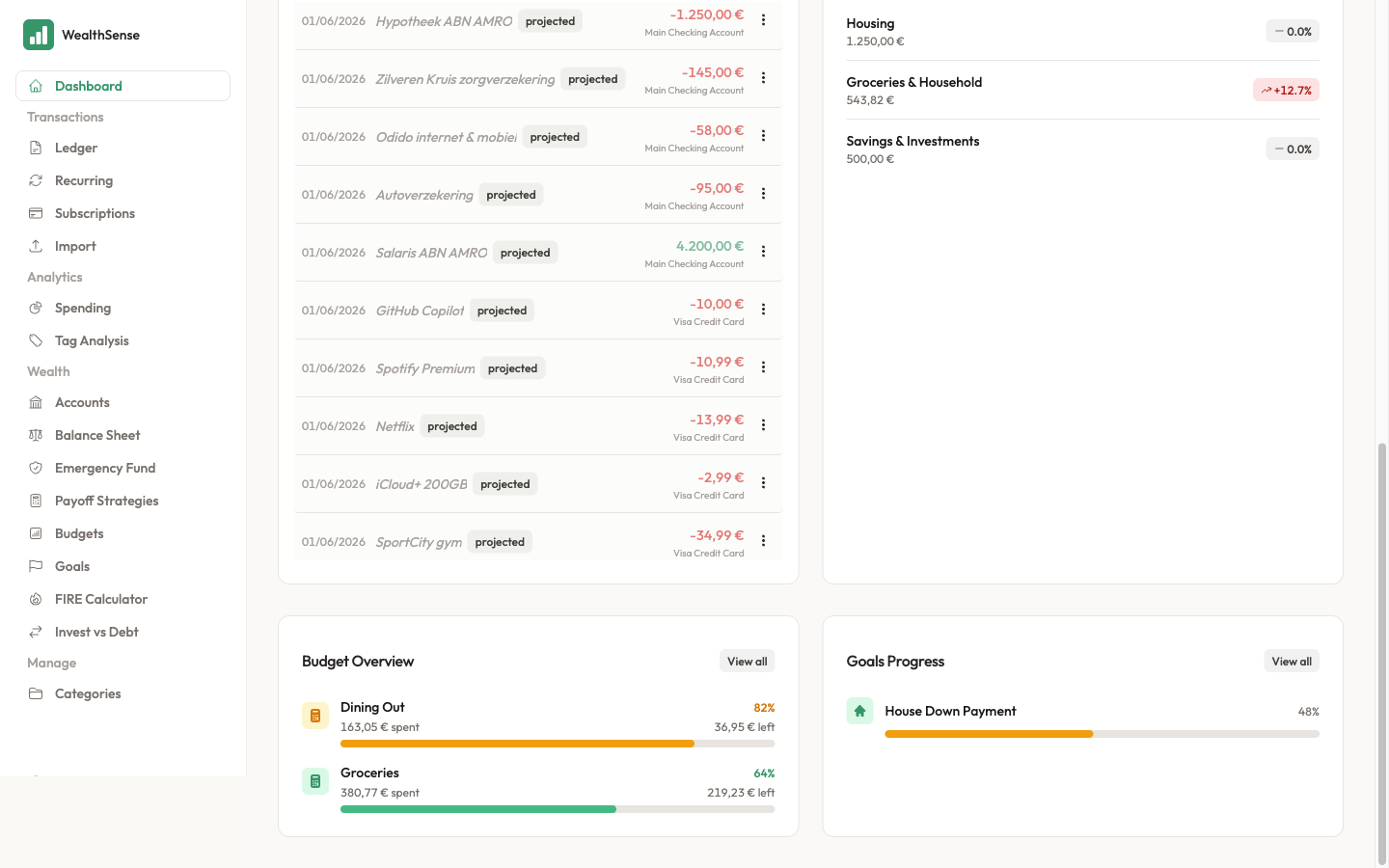Open options menu for Odido internet
The height and width of the screenshot is (868, 1389).
pos(763,136)
